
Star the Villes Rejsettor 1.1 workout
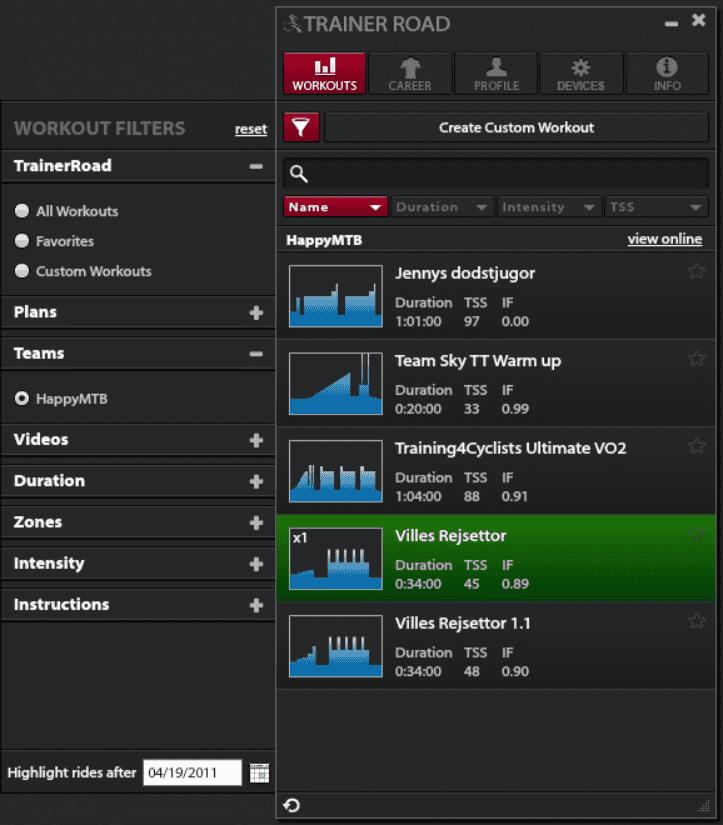point(697,621)
